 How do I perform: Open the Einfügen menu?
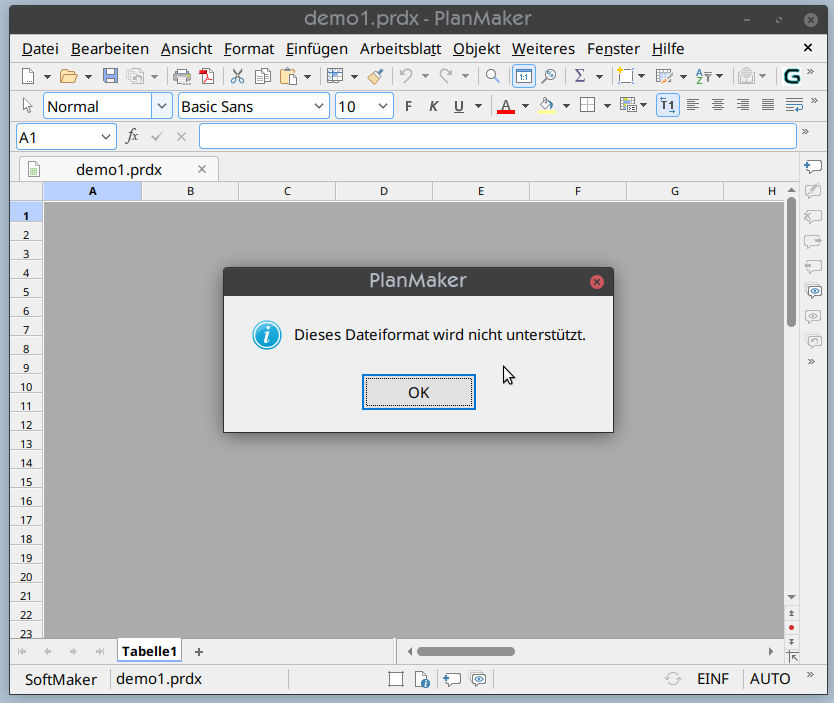316,49
